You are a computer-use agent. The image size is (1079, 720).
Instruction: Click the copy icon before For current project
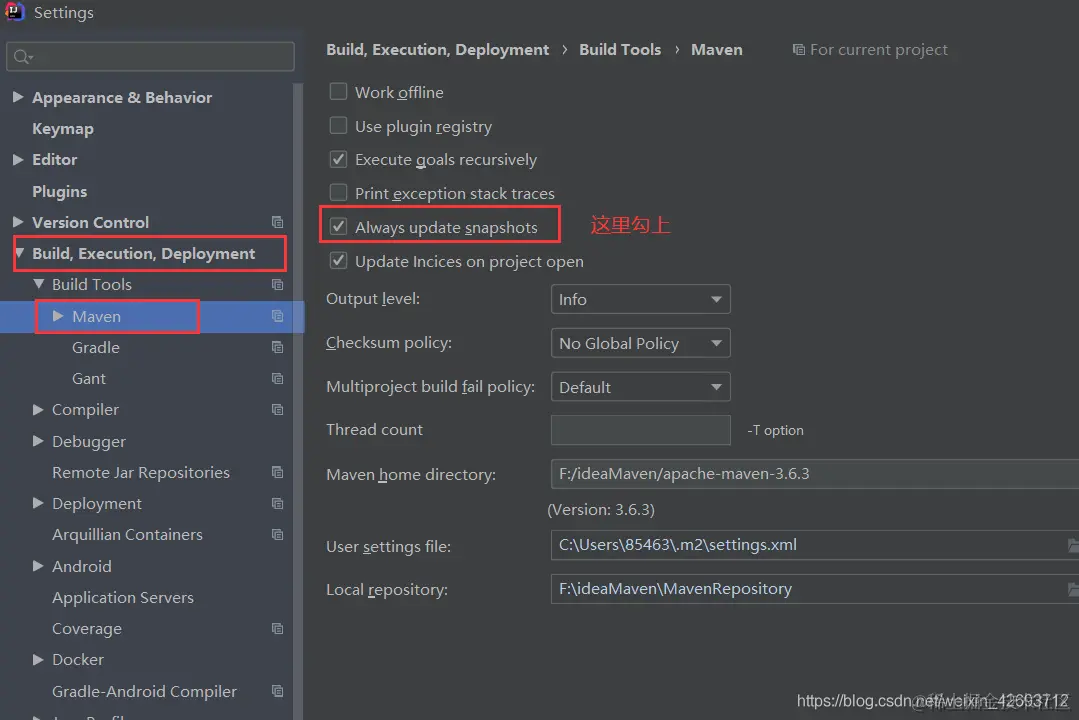[x=798, y=50]
